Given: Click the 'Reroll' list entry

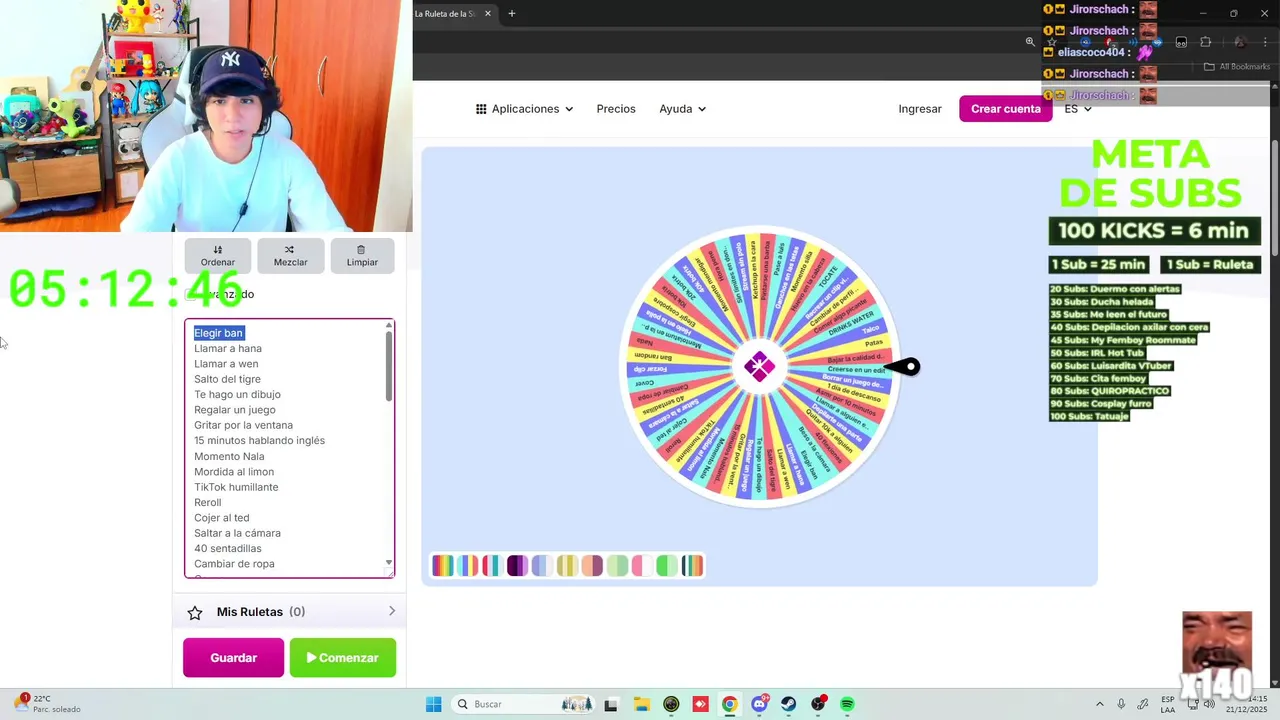Looking at the screenshot, I should pos(208,502).
